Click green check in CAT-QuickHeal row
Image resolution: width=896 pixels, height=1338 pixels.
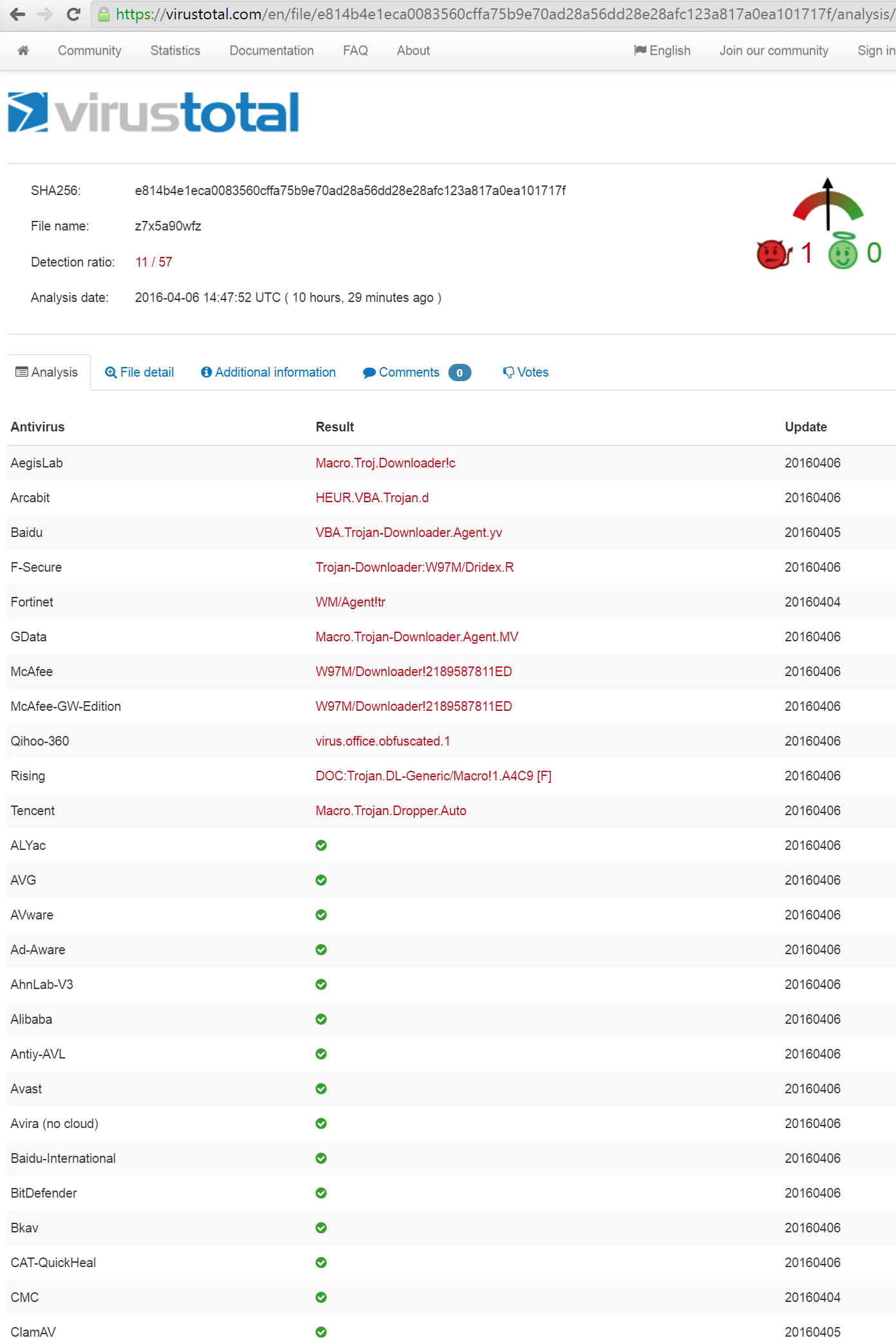[x=321, y=1263]
